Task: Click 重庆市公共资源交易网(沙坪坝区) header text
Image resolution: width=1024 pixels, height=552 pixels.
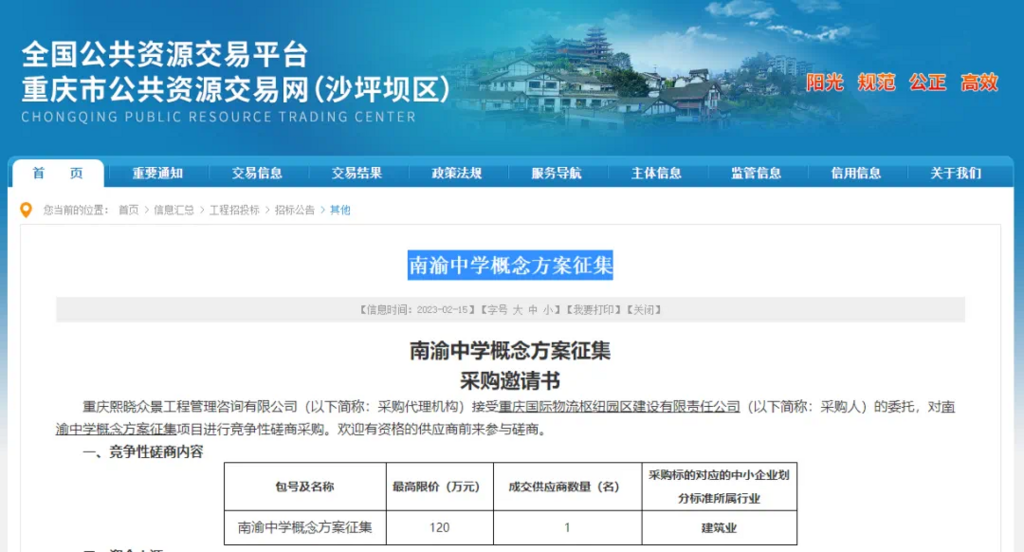Action: (x=236, y=89)
